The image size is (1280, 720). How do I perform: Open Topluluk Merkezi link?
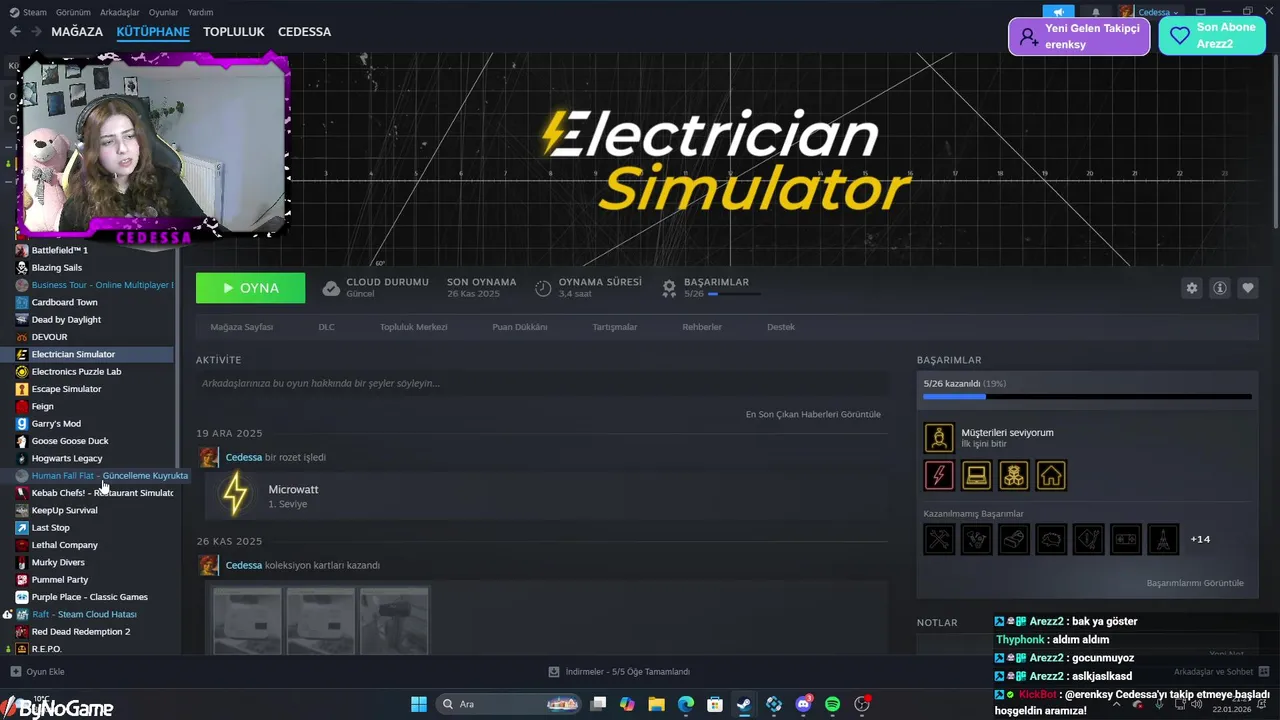tap(413, 327)
